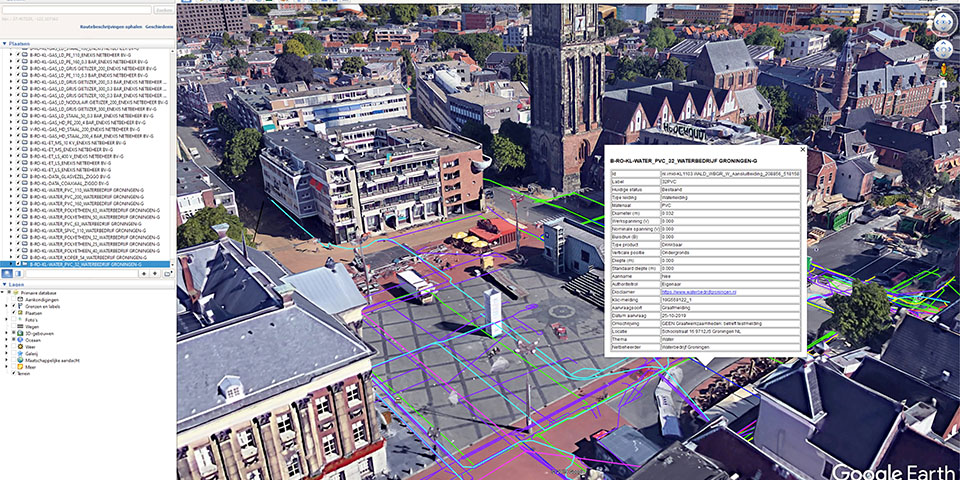Collapse the Primaire database tree node
This screenshot has height=480, width=960.
(2, 293)
